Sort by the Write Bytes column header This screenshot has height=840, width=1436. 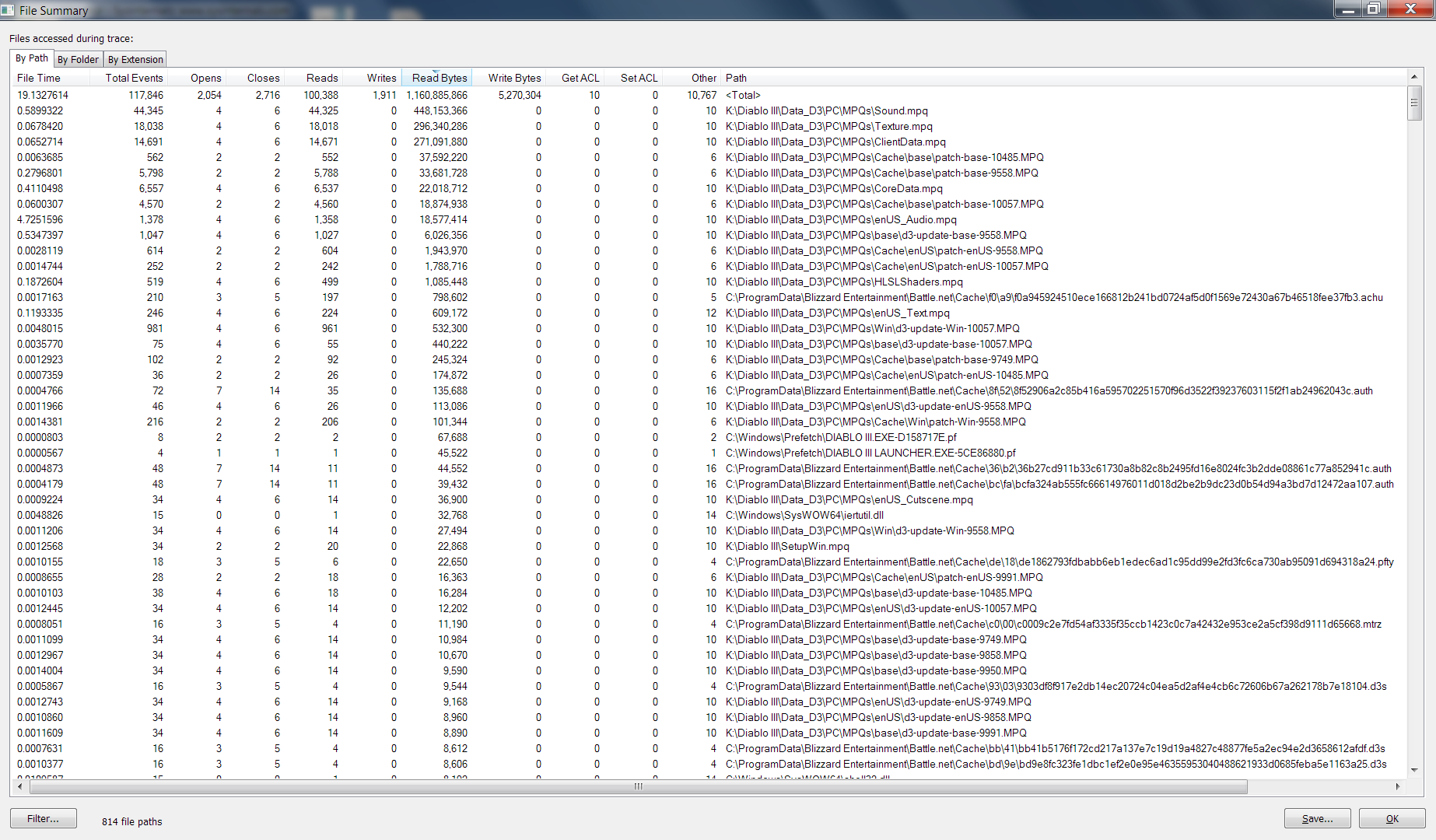click(509, 78)
